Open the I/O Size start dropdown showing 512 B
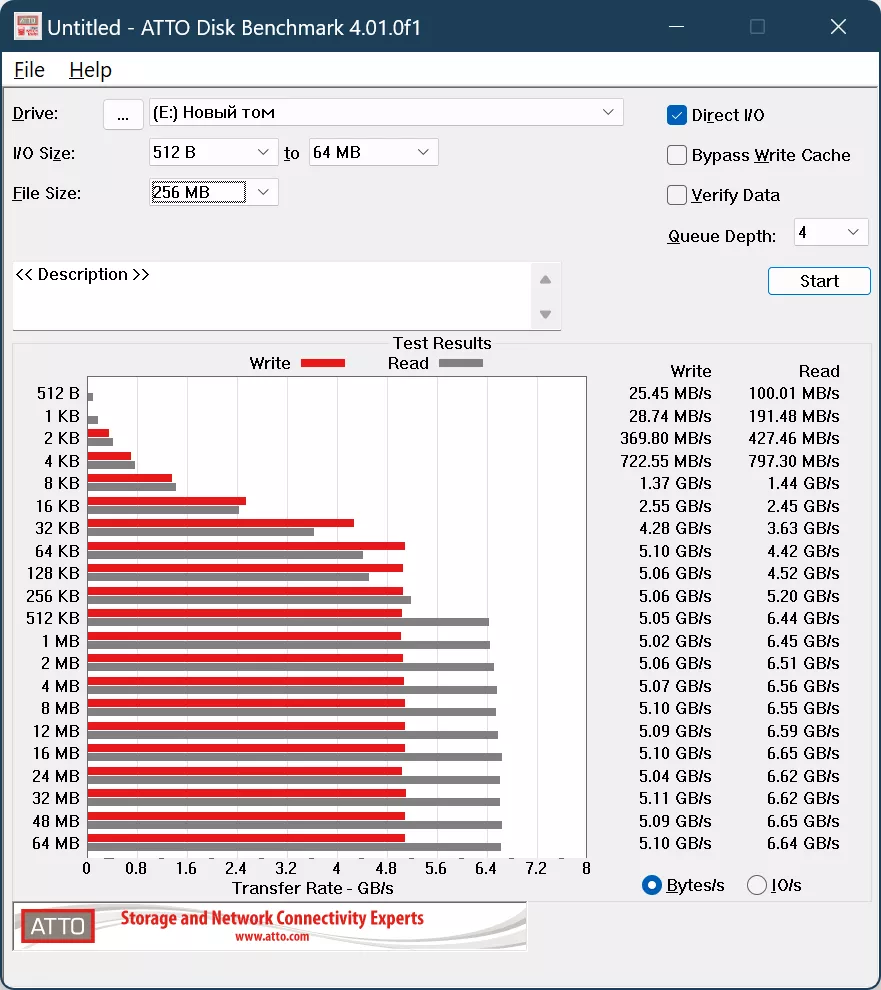Viewport: 881px width, 990px height. click(x=213, y=152)
